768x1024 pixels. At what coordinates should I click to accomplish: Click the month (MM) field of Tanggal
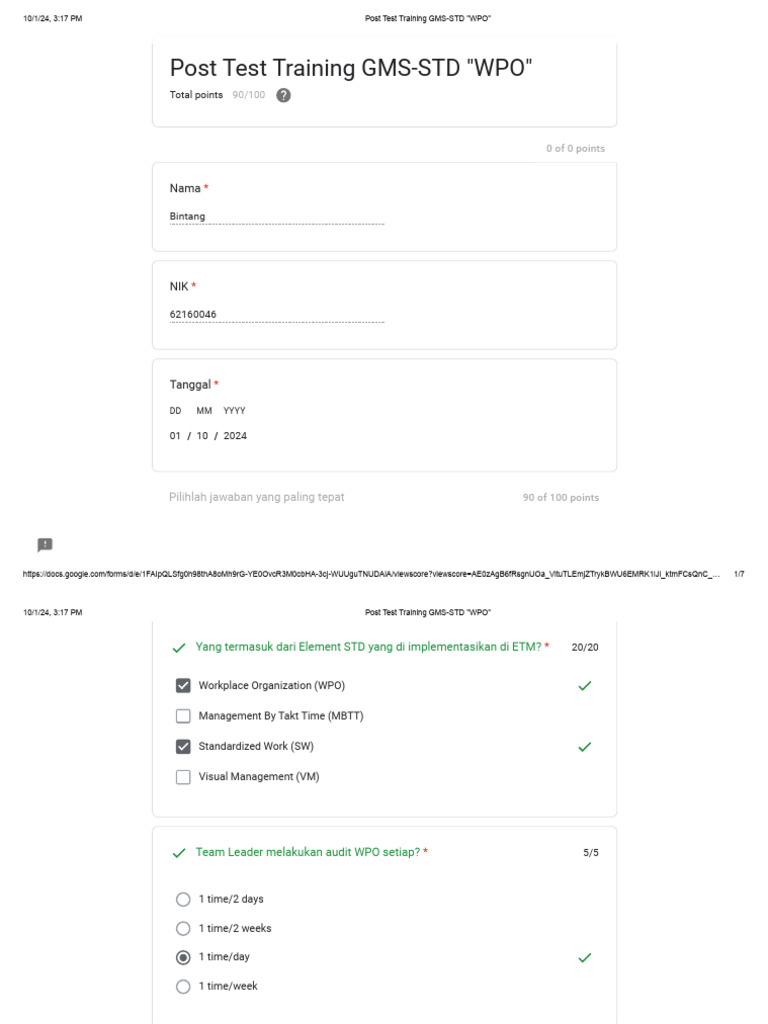pyautogui.click(x=203, y=436)
